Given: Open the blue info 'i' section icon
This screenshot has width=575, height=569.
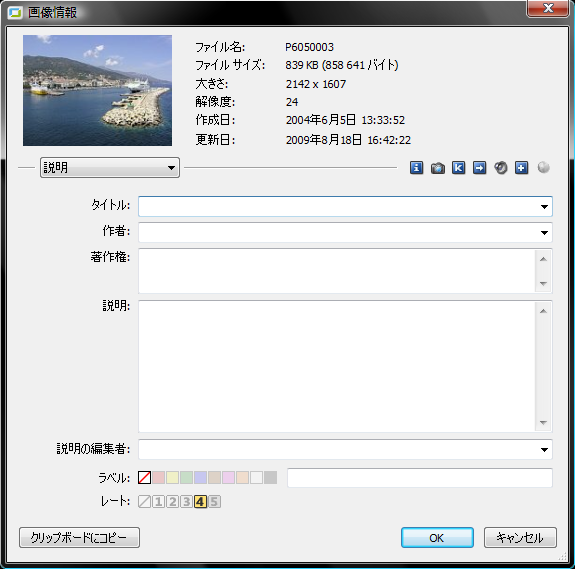Looking at the screenshot, I should (x=416, y=168).
